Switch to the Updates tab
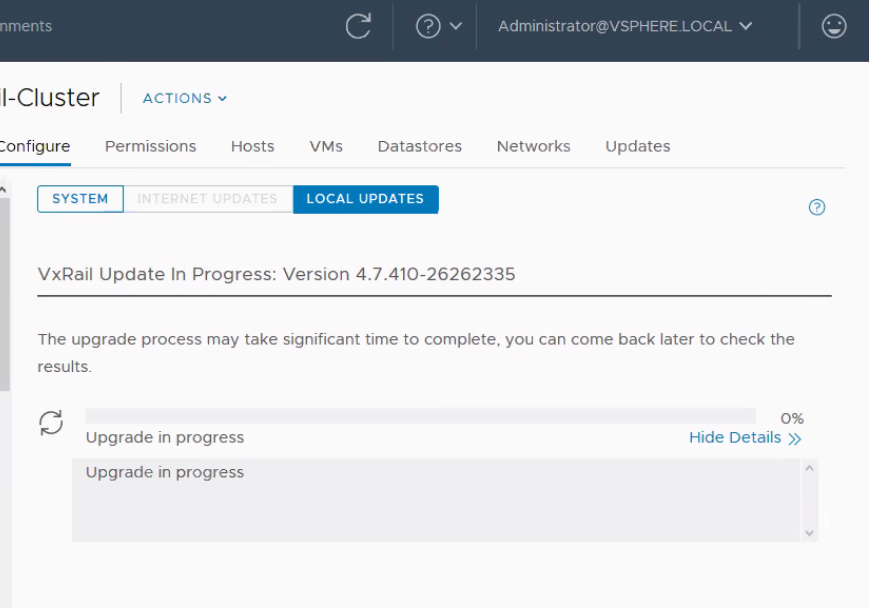The width and height of the screenshot is (869, 608). [x=637, y=146]
